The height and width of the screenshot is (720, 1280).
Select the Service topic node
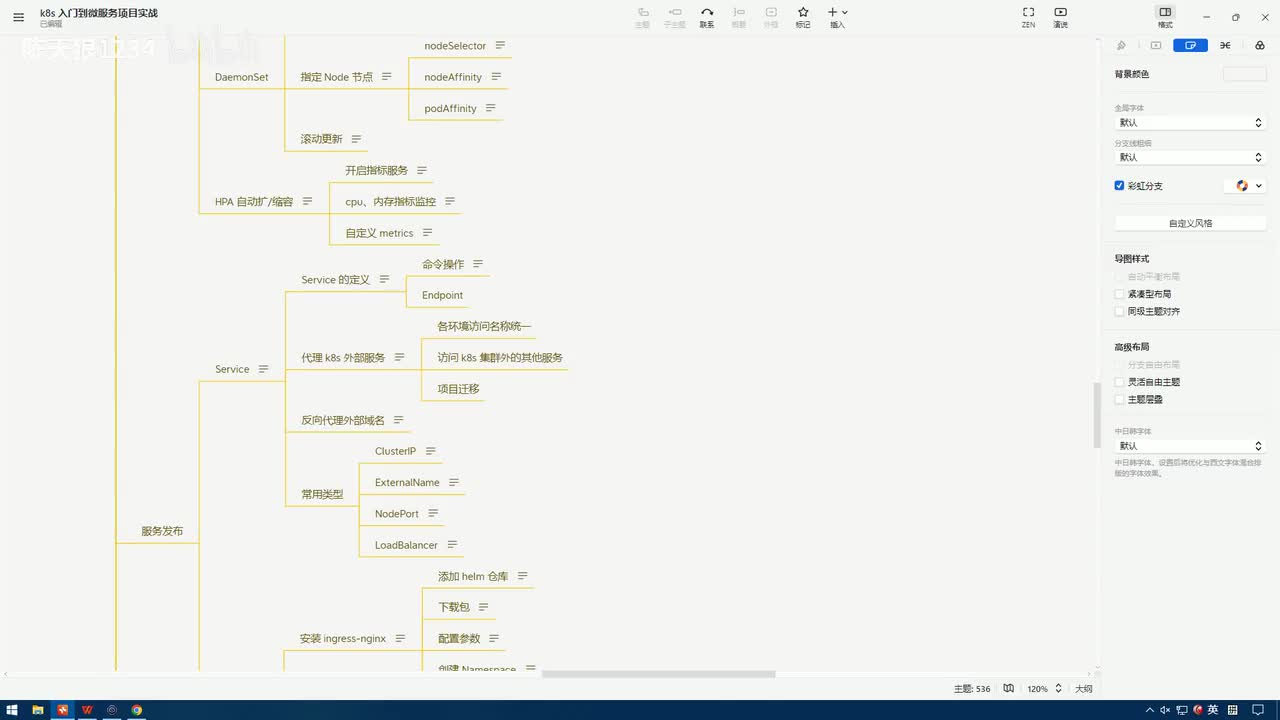pos(232,369)
